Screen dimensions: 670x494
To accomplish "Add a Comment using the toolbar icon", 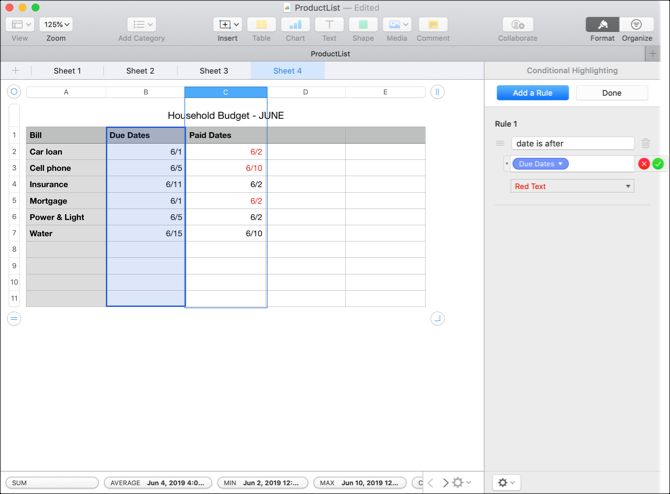I will (433, 24).
